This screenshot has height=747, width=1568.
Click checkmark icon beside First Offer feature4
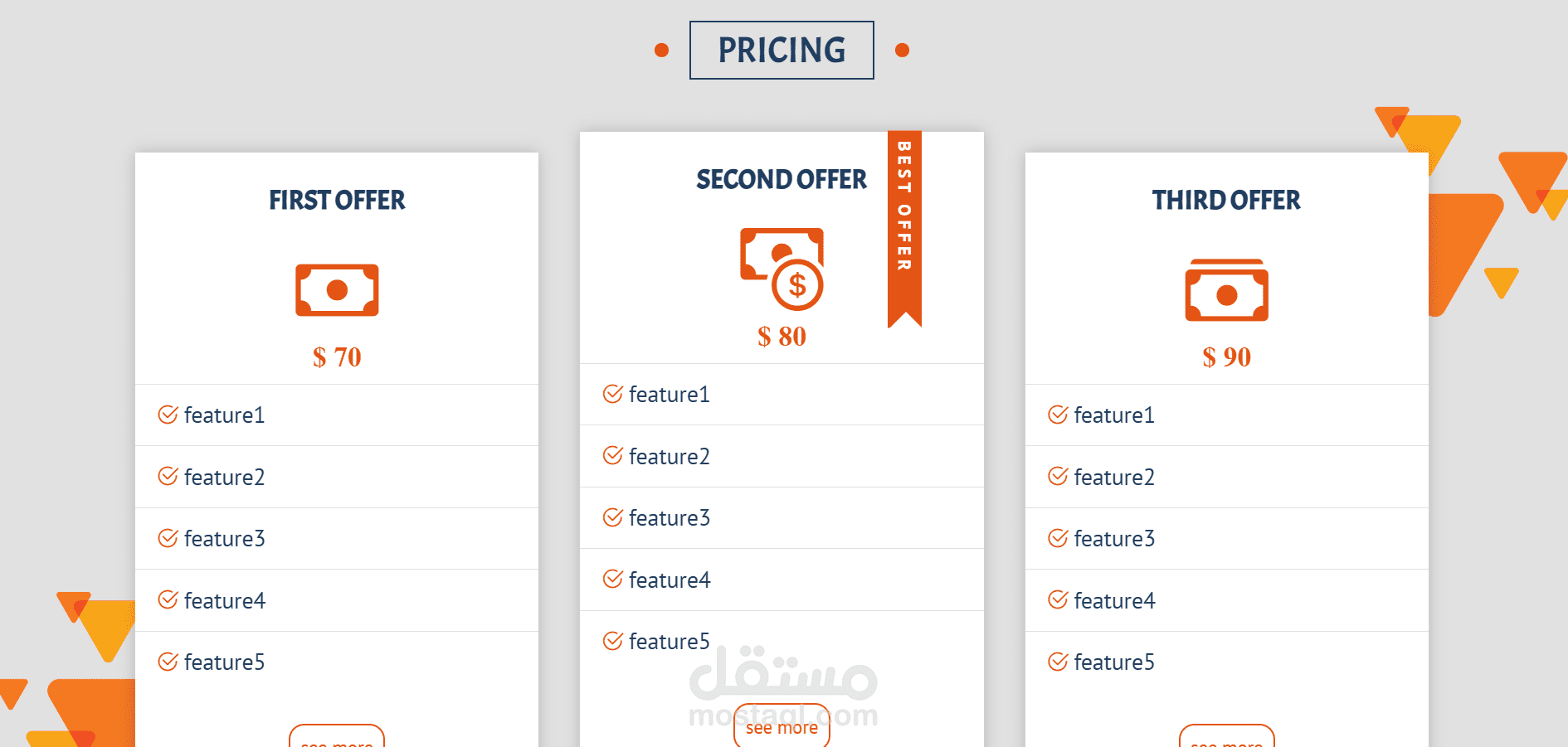pyautogui.click(x=168, y=599)
